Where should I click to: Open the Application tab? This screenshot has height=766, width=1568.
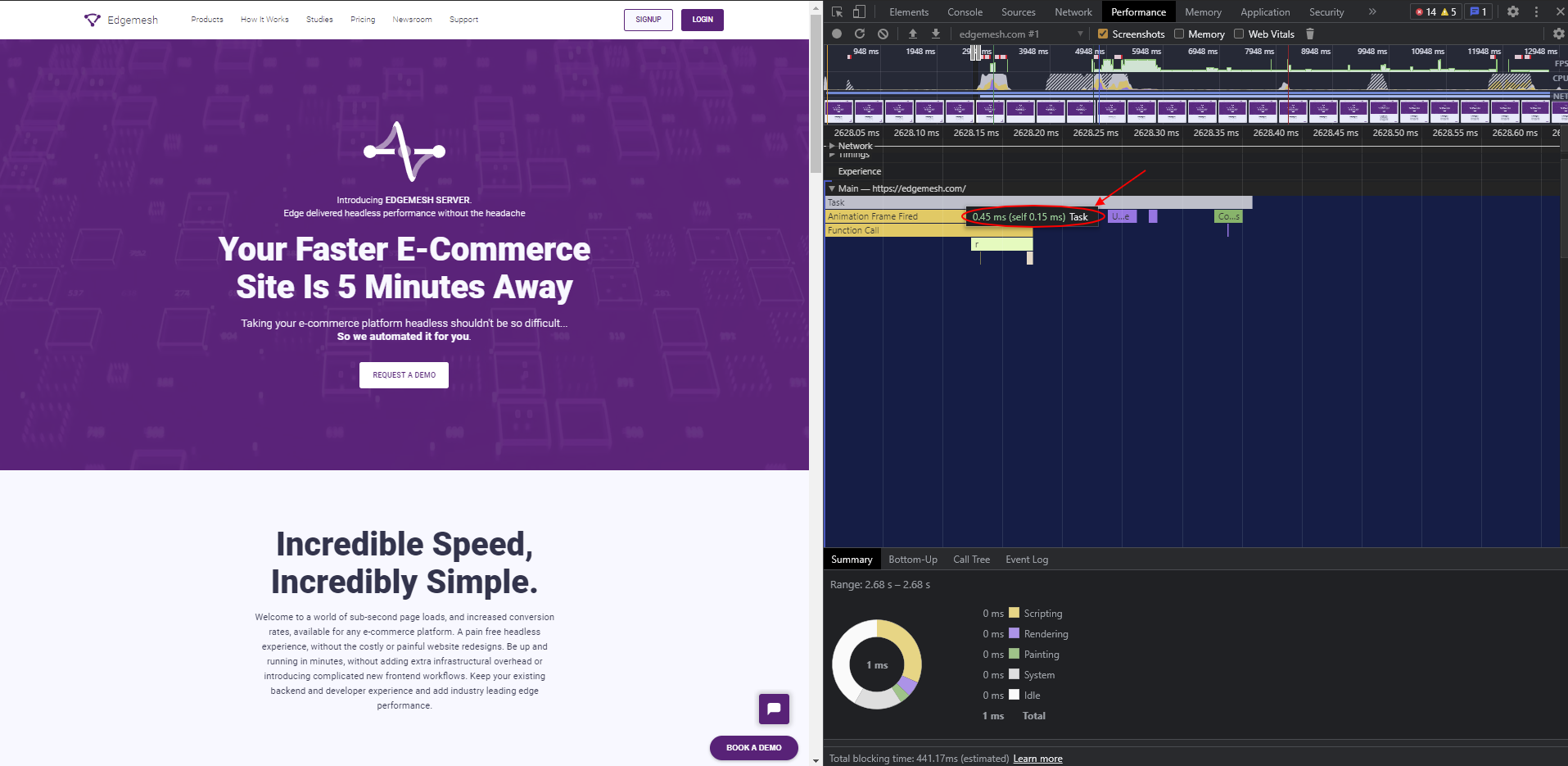pyautogui.click(x=1265, y=11)
